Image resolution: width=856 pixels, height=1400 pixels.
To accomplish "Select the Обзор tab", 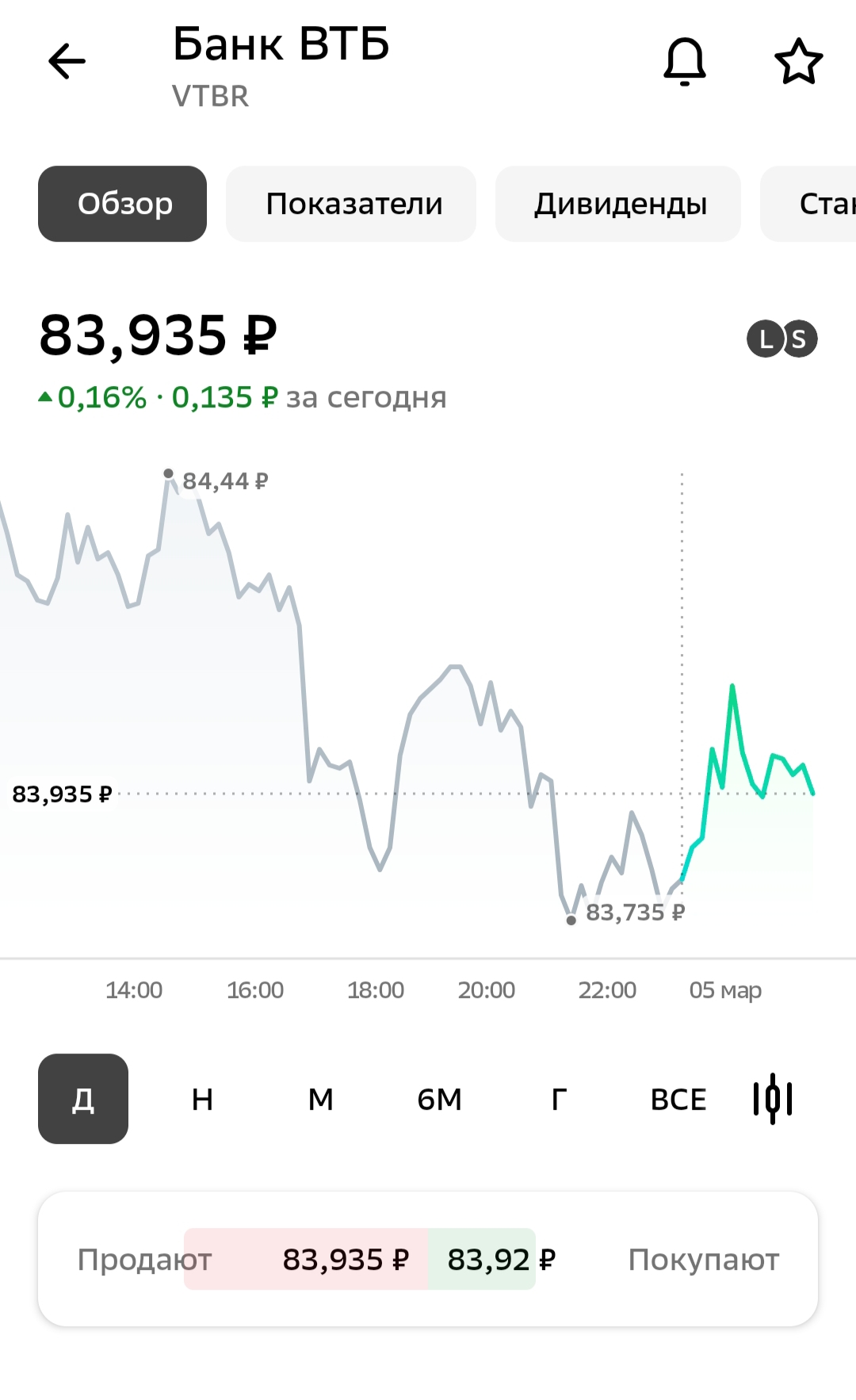I will click(123, 204).
